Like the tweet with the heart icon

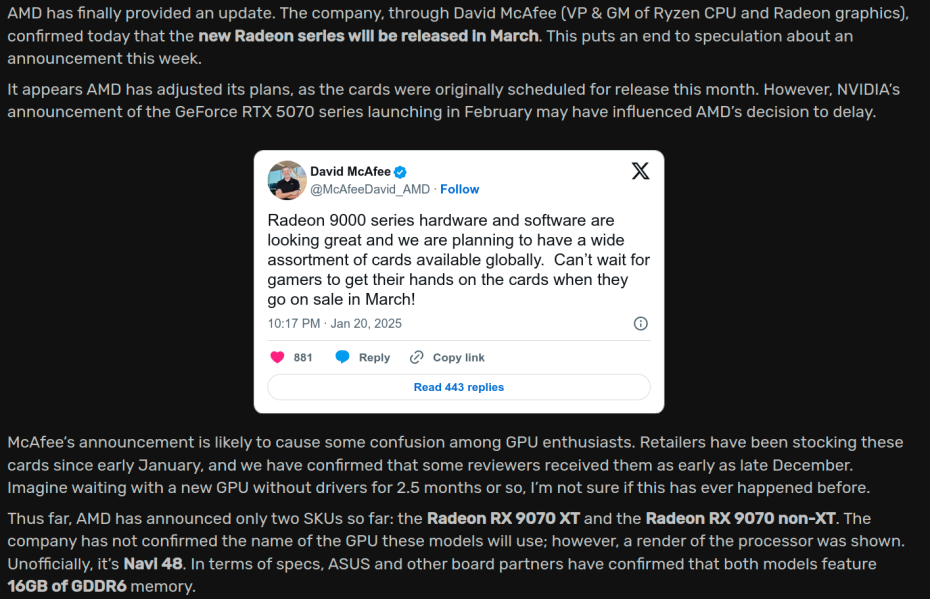tap(278, 357)
